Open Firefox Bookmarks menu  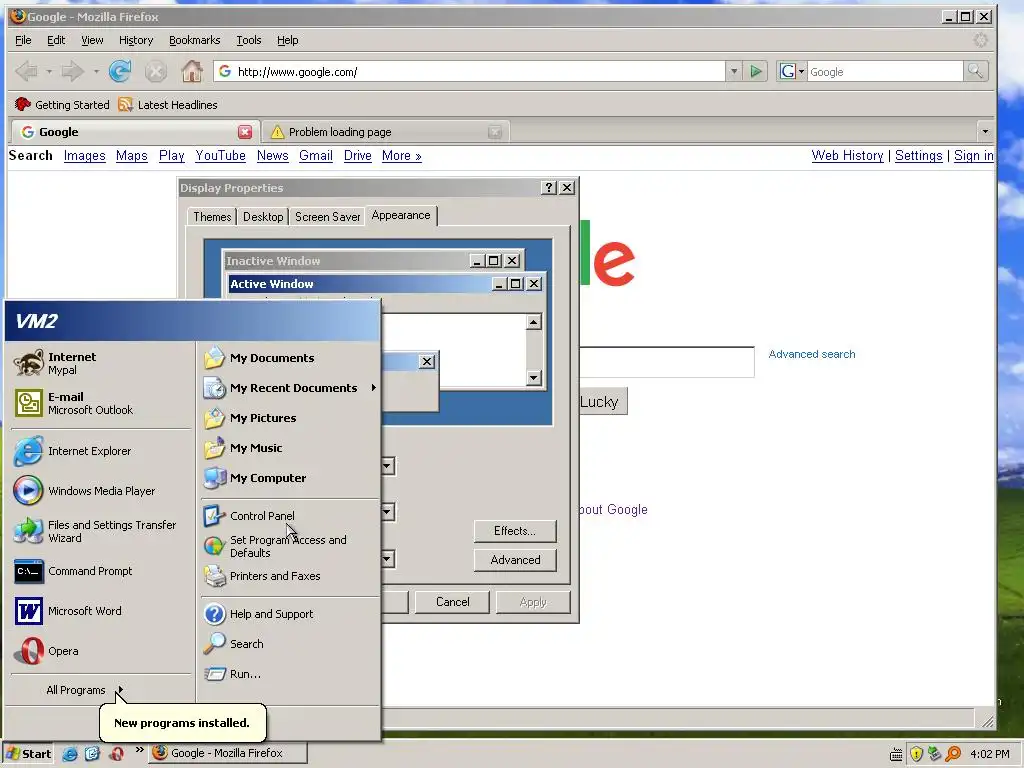(194, 40)
